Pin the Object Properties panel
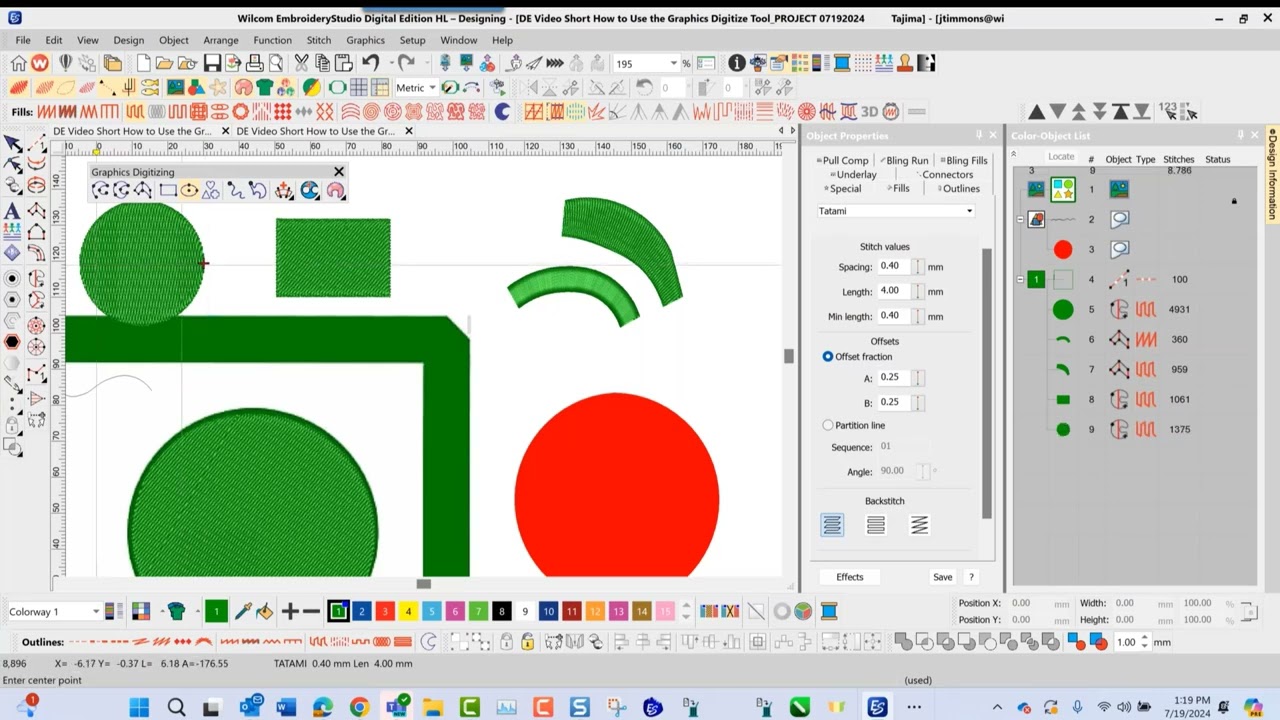The image size is (1280, 720). pos(979,135)
